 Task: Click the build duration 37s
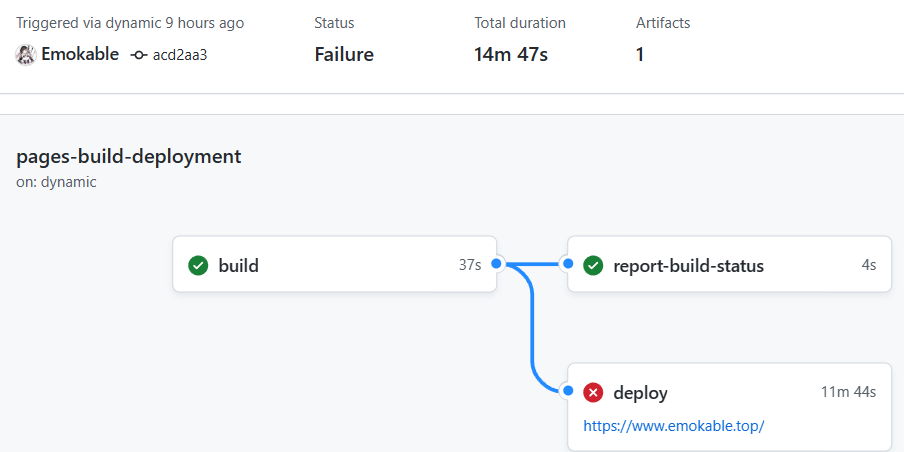(470, 265)
